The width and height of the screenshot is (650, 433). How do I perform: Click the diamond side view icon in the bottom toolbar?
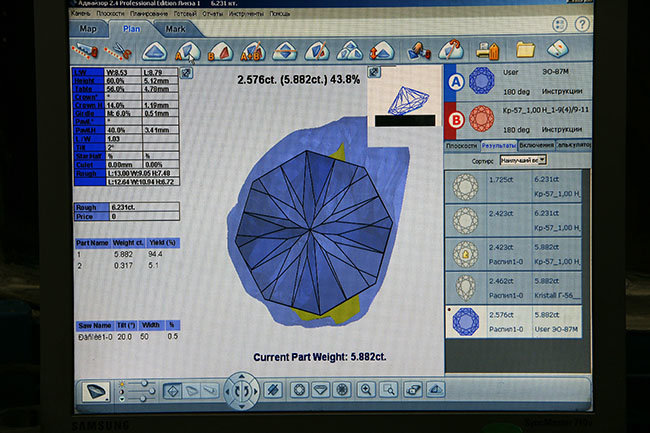[321, 390]
